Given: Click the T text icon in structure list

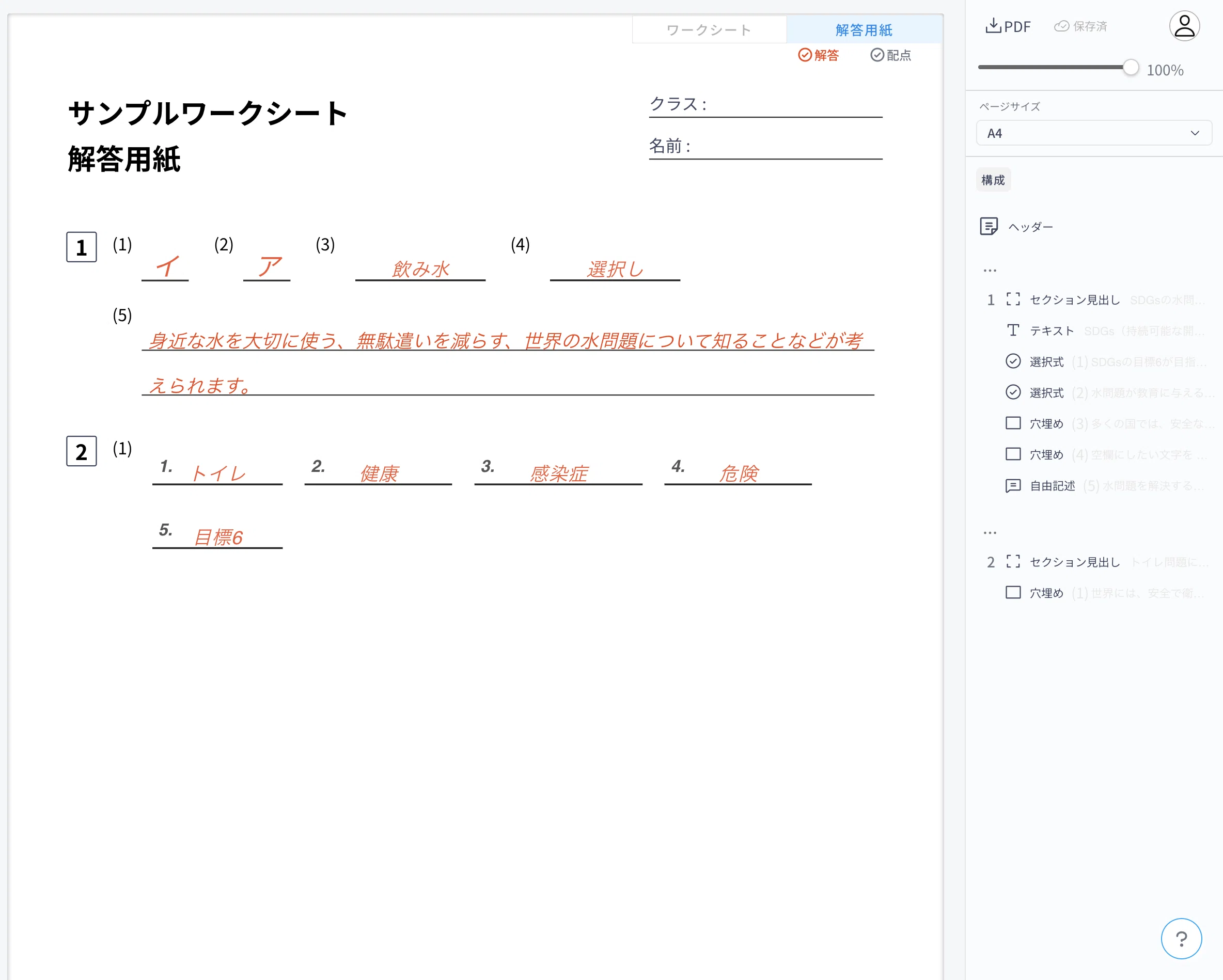Looking at the screenshot, I should tap(1013, 330).
